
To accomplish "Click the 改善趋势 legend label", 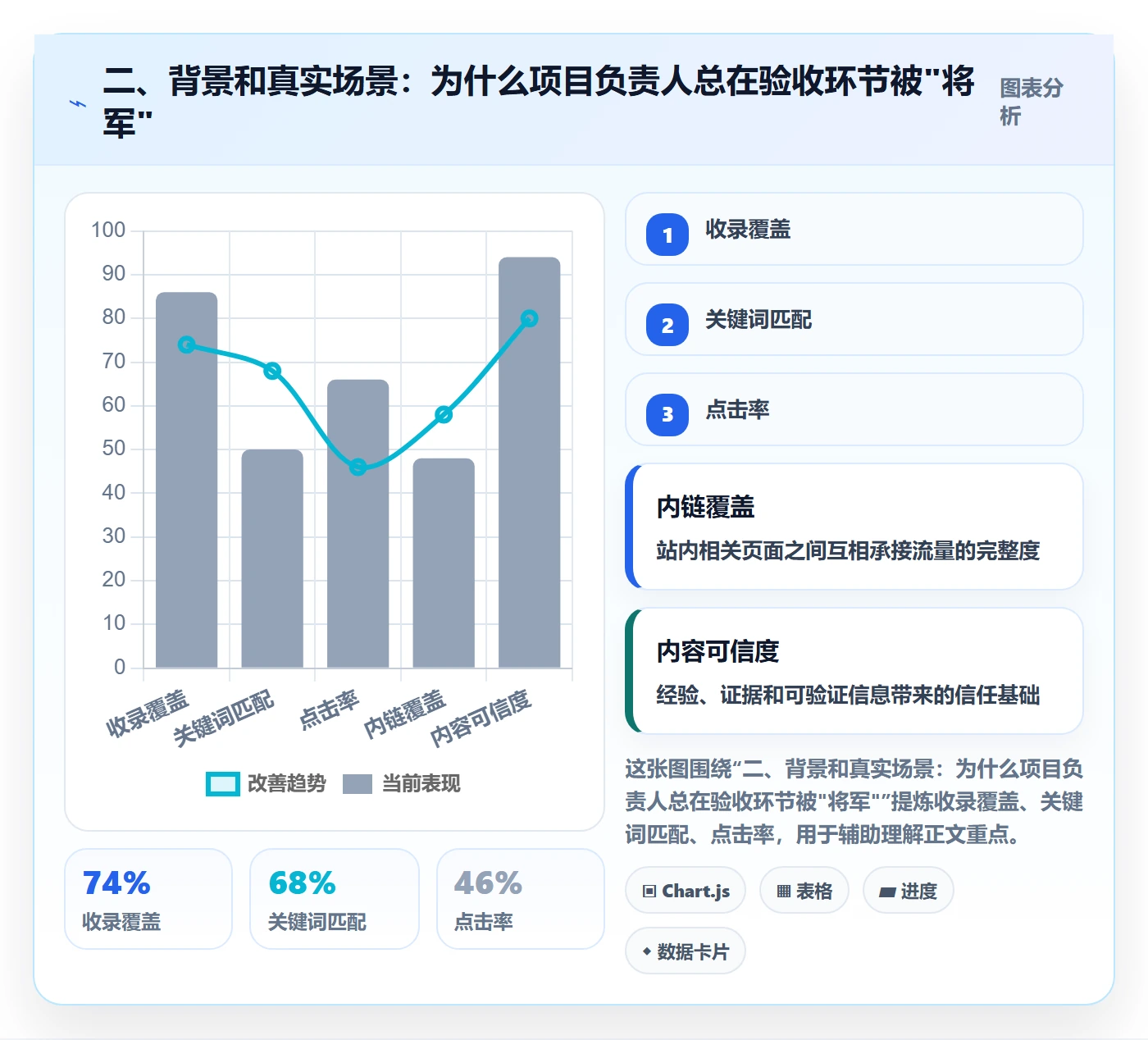I will tap(287, 784).
